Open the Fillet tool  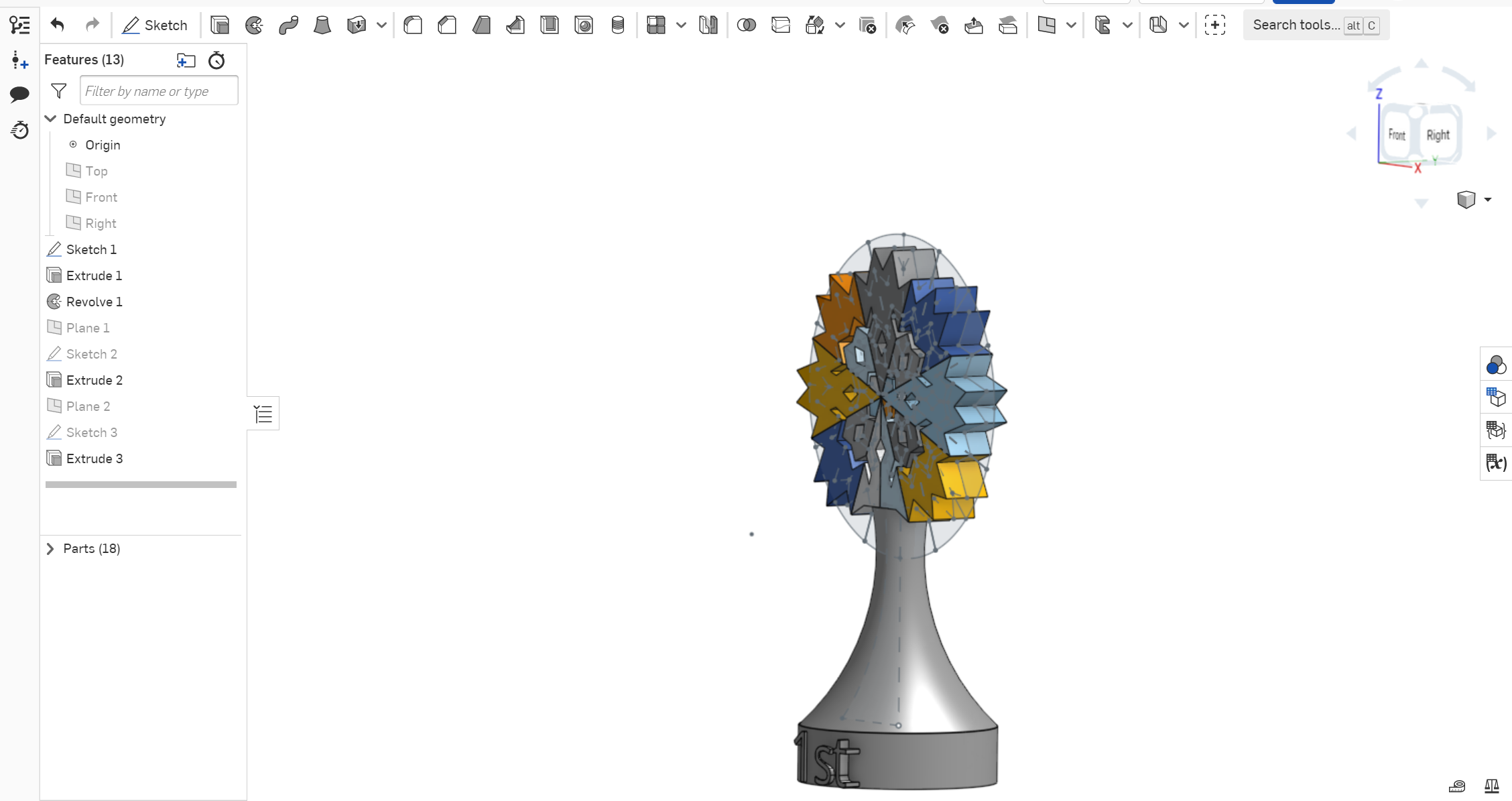point(413,25)
